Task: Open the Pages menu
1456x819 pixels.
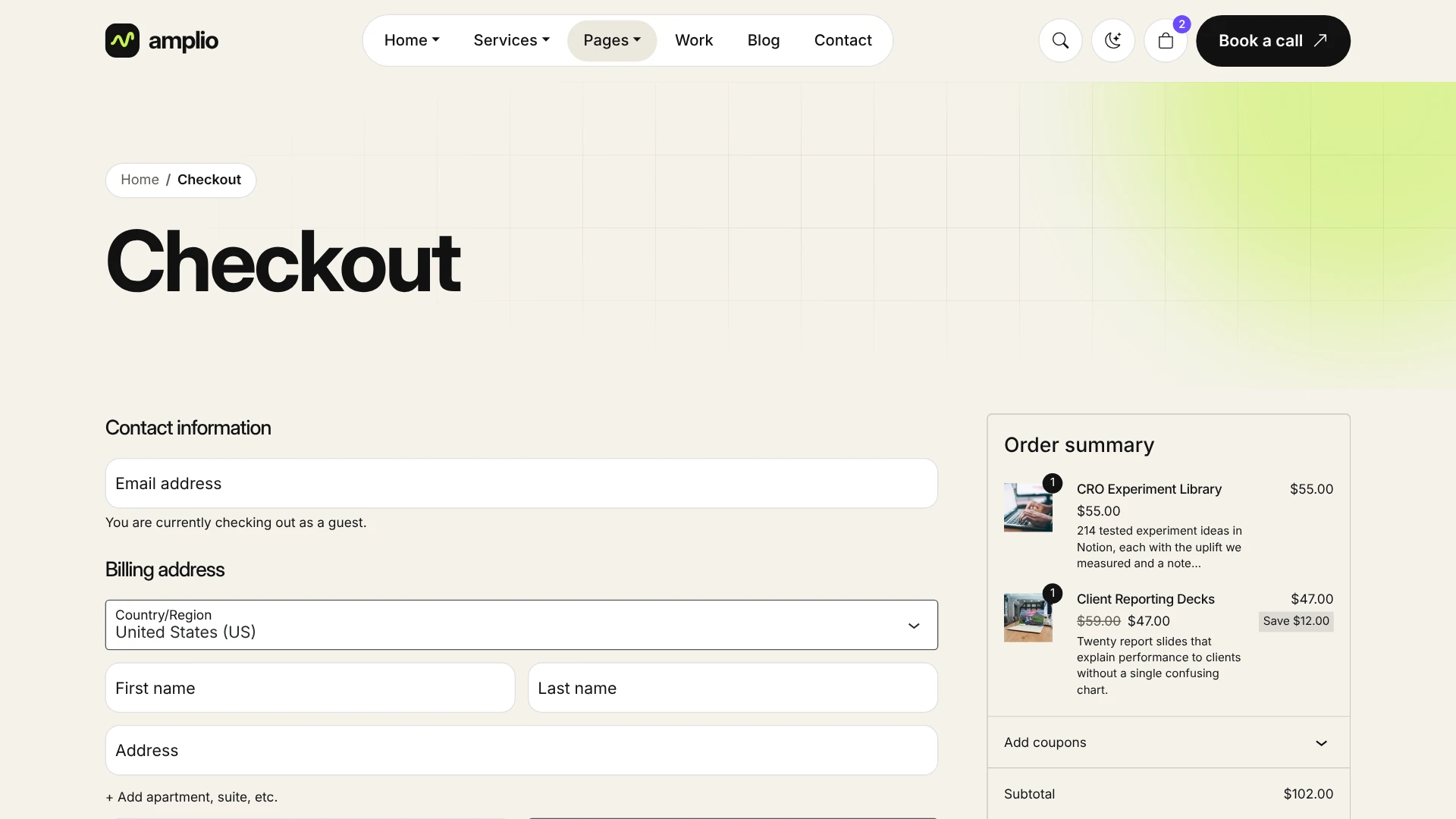Action: click(x=612, y=40)
